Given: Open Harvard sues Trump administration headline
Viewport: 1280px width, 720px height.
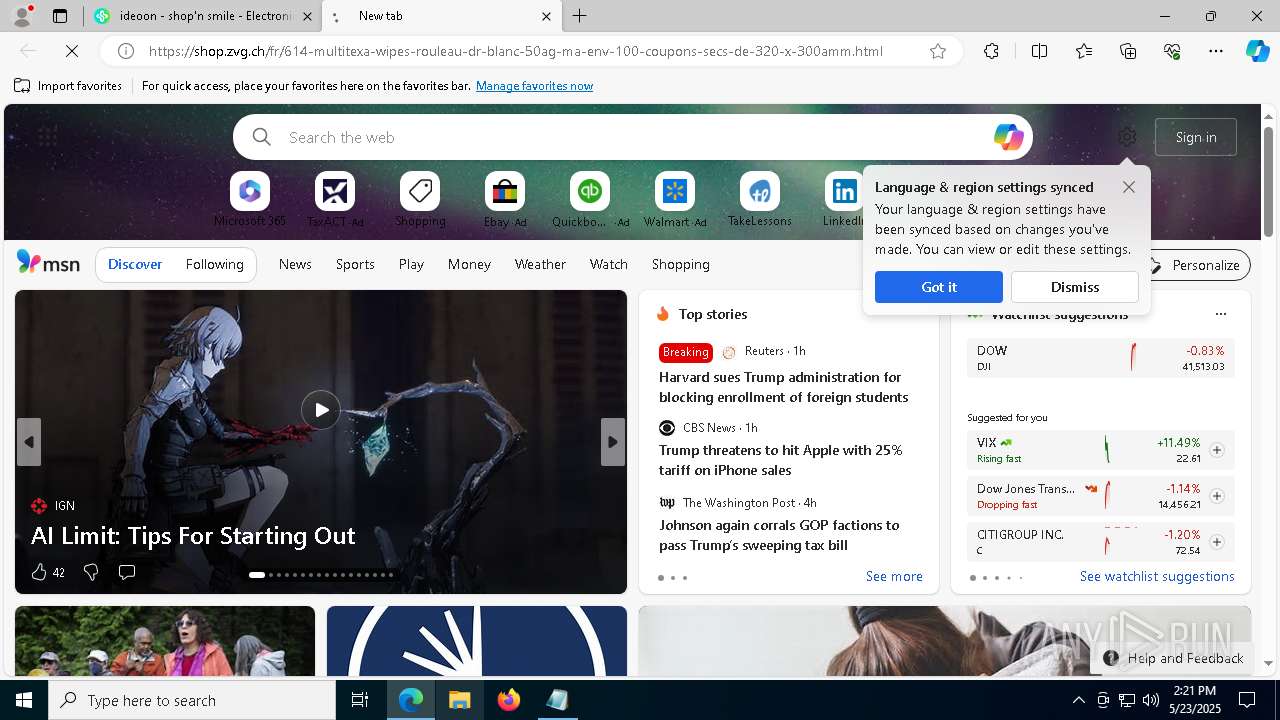Looking at the screenshot, I should pyautogui.click(x=783, y=387).
